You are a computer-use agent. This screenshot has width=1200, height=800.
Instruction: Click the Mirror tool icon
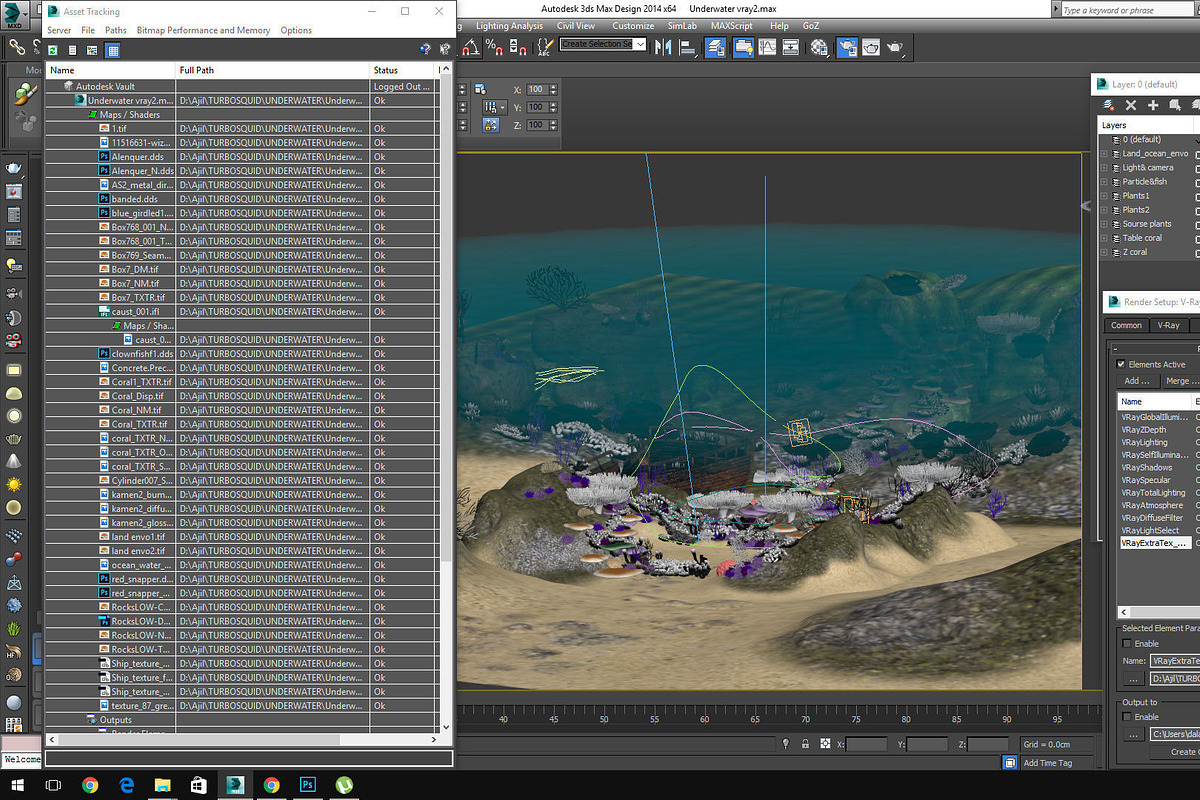[662, 46]
